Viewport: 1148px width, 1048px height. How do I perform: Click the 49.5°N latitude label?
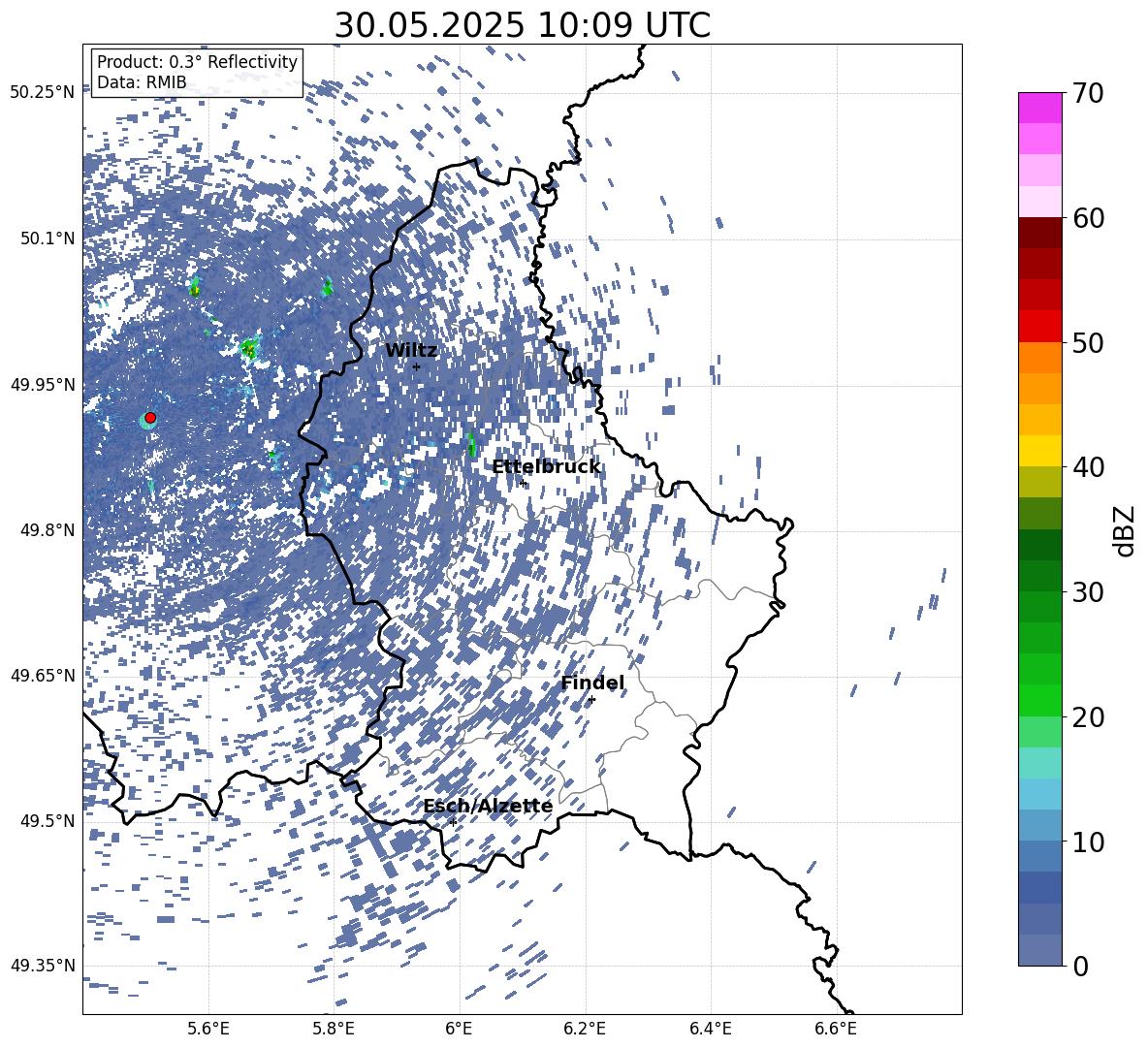pos(48,820)
